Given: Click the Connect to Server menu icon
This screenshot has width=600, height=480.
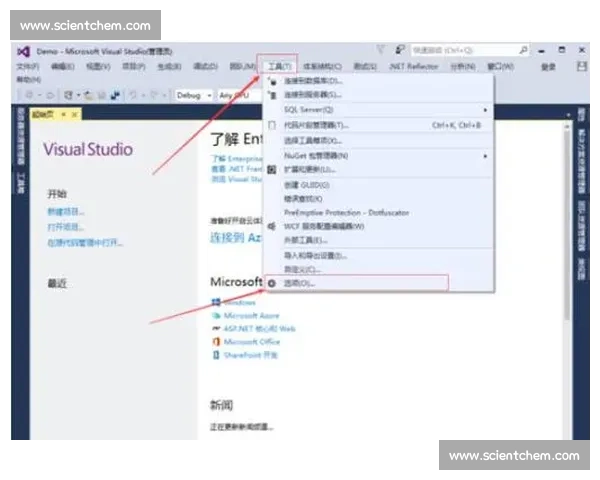Looking at the screenshot, I should pos(272,95).
